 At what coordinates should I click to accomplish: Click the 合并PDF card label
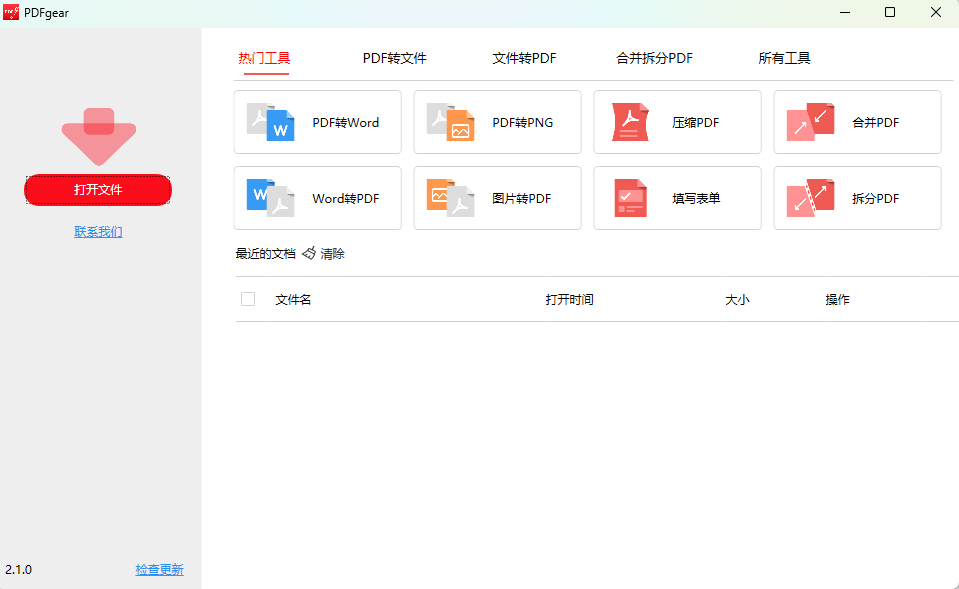pos(875,122)
